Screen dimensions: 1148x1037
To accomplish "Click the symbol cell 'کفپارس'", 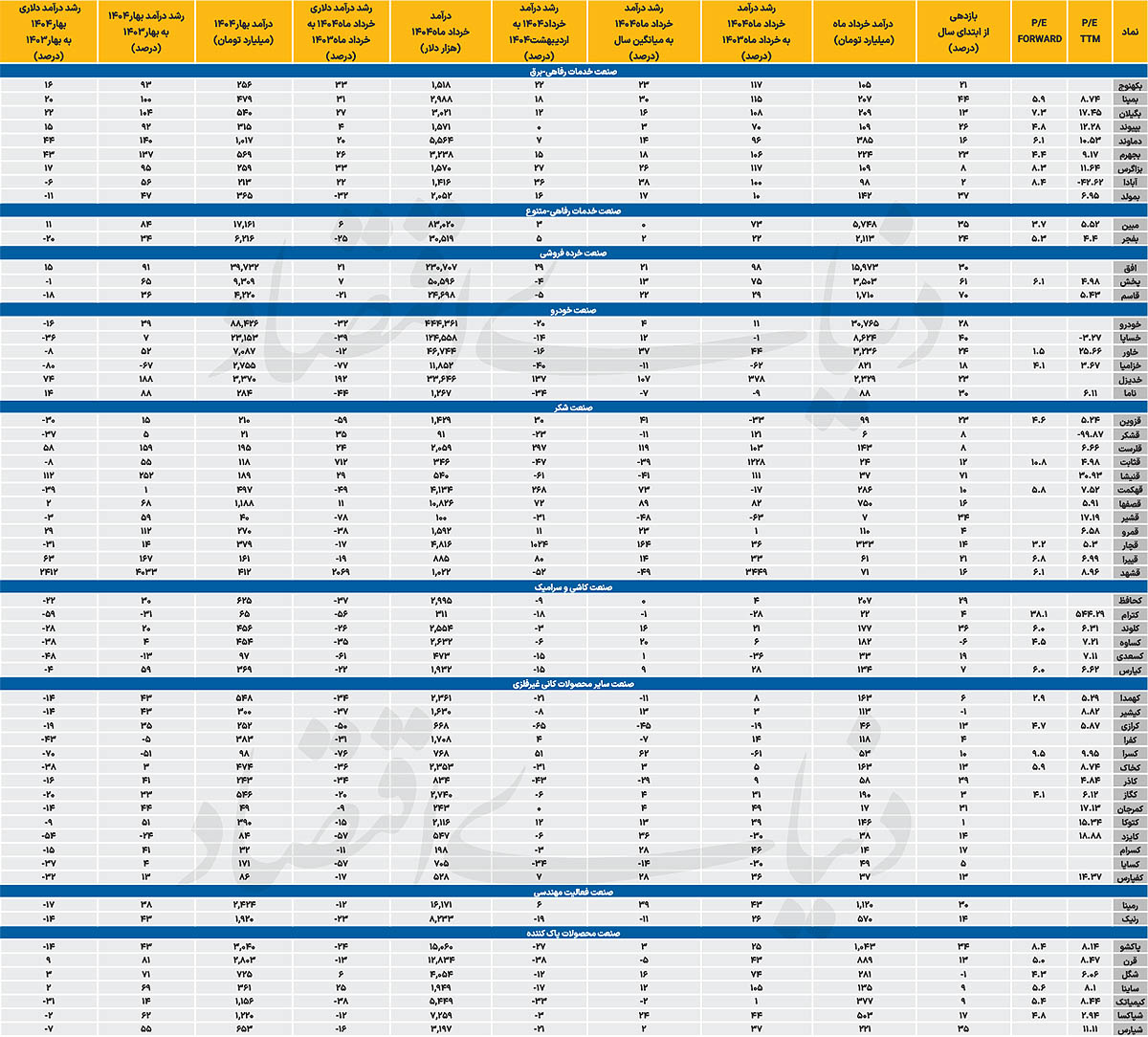I will point(1129,876).
